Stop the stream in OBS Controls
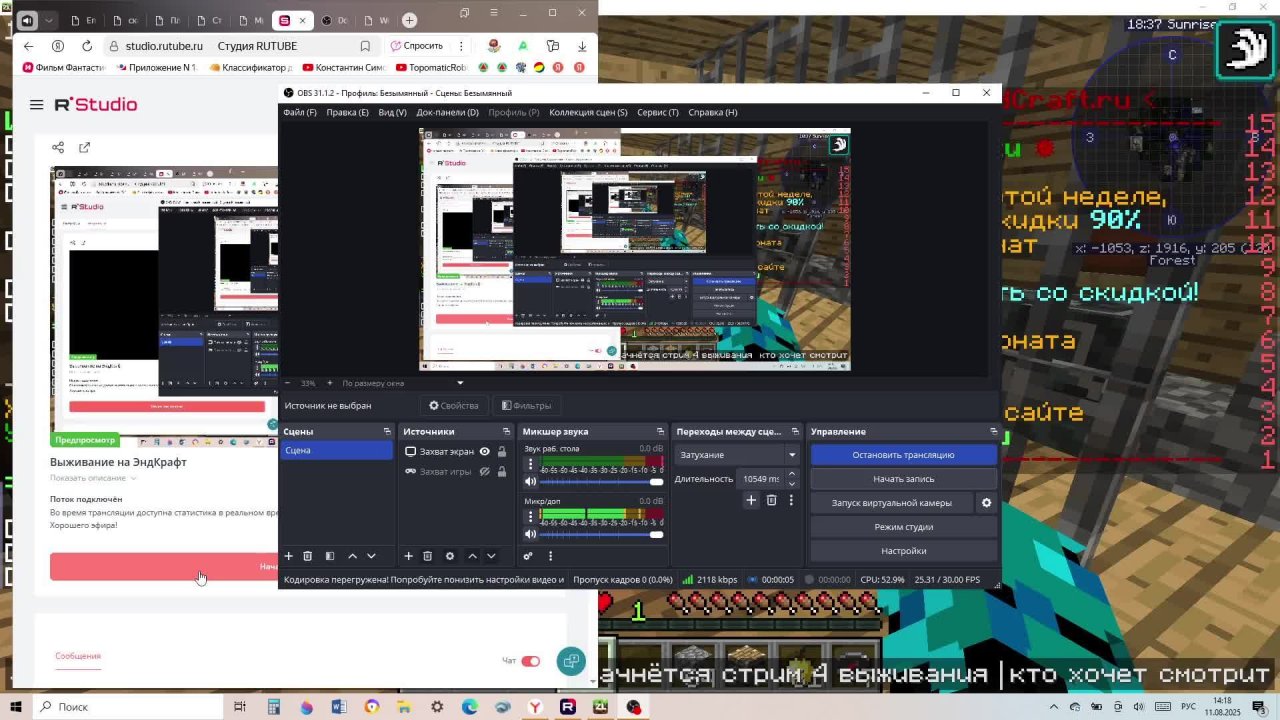 point(903,455)
